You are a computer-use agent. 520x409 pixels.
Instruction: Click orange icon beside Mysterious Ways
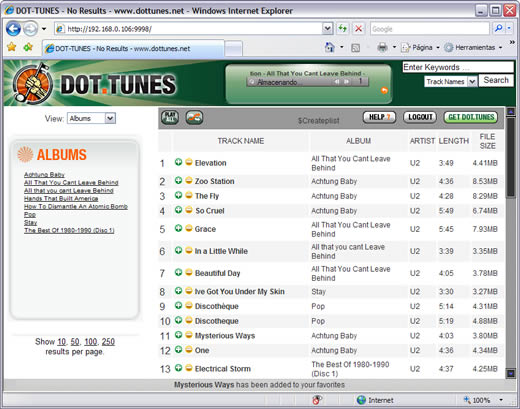[x=189, y=335]
